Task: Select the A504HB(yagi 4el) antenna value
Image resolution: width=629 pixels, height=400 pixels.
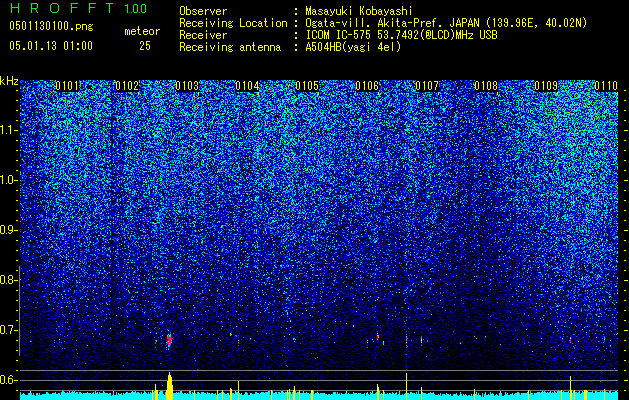Action: [353, 47]
